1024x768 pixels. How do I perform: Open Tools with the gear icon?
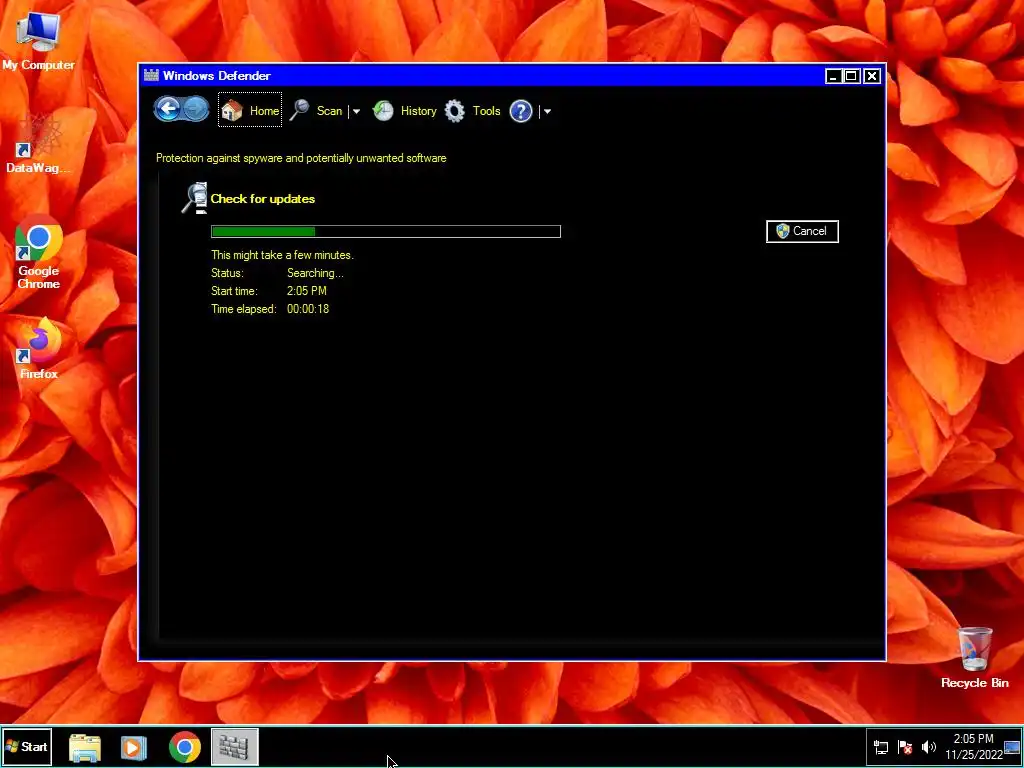click(x=473, y=111)
